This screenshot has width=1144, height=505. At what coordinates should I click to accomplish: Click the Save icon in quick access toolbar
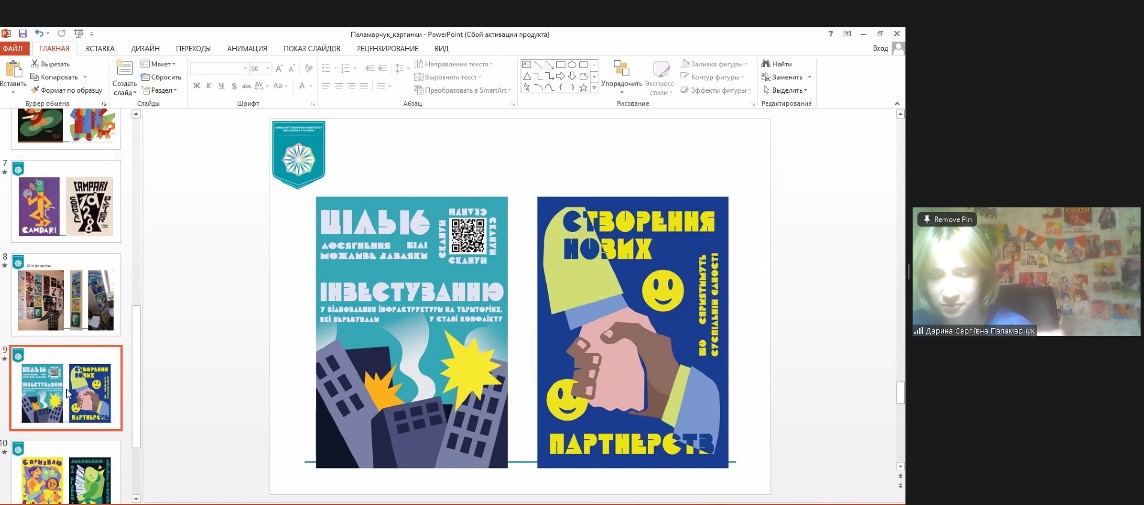click(x=22, y=33)
